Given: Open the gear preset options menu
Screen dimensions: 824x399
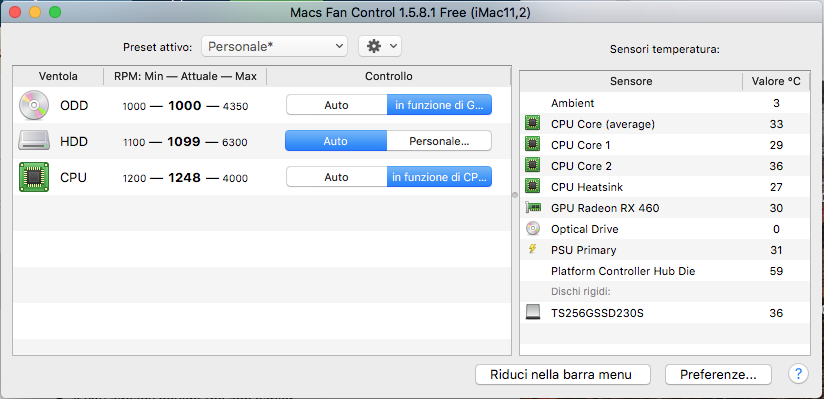Looking at the screenshot, I should pyautogui.click(x=380, y=46).
